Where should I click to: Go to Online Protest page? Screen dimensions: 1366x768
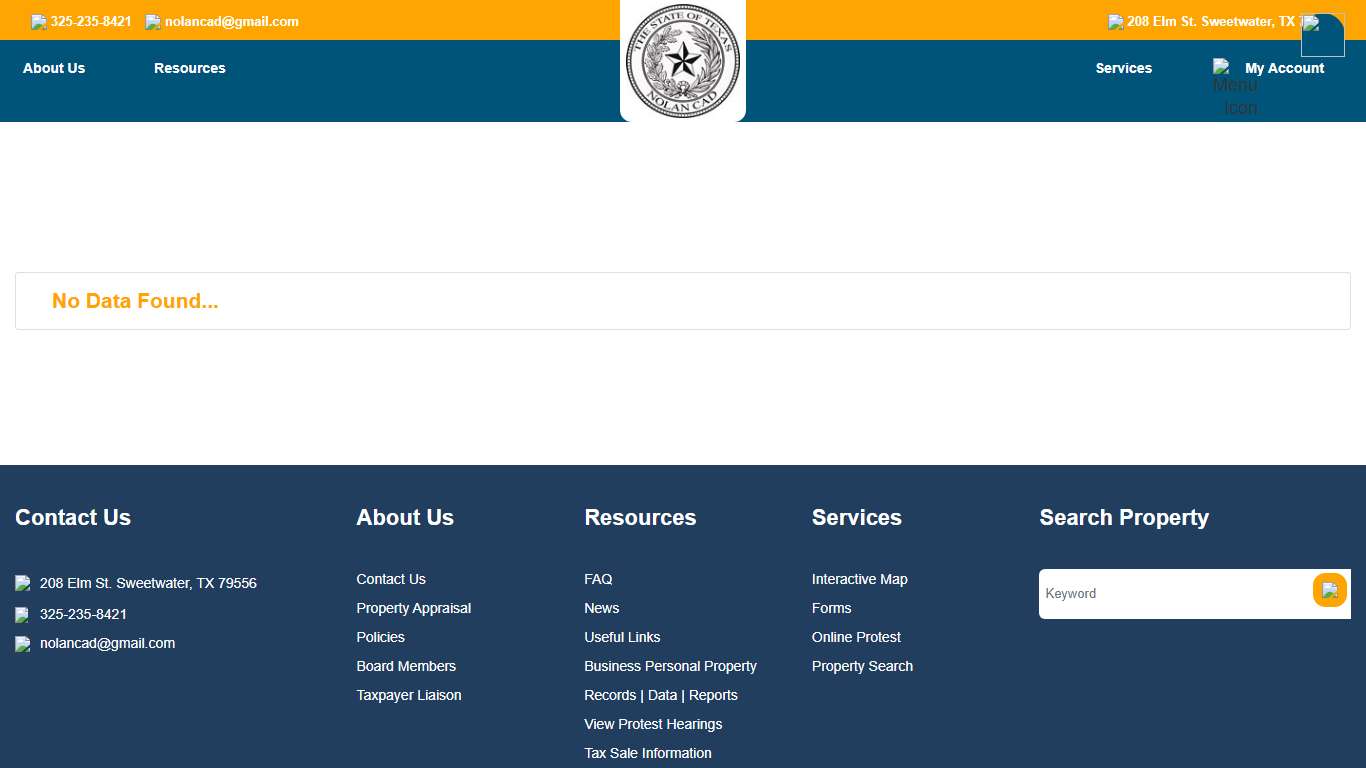point(856,637)
